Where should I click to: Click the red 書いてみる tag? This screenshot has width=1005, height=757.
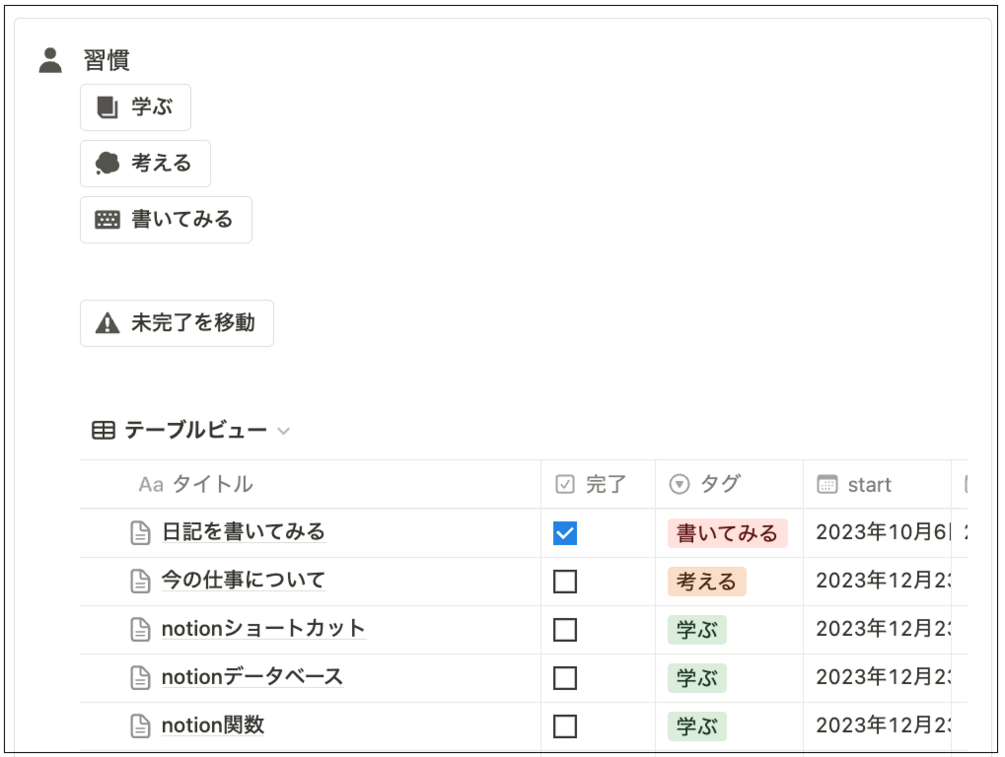[727, 533]
